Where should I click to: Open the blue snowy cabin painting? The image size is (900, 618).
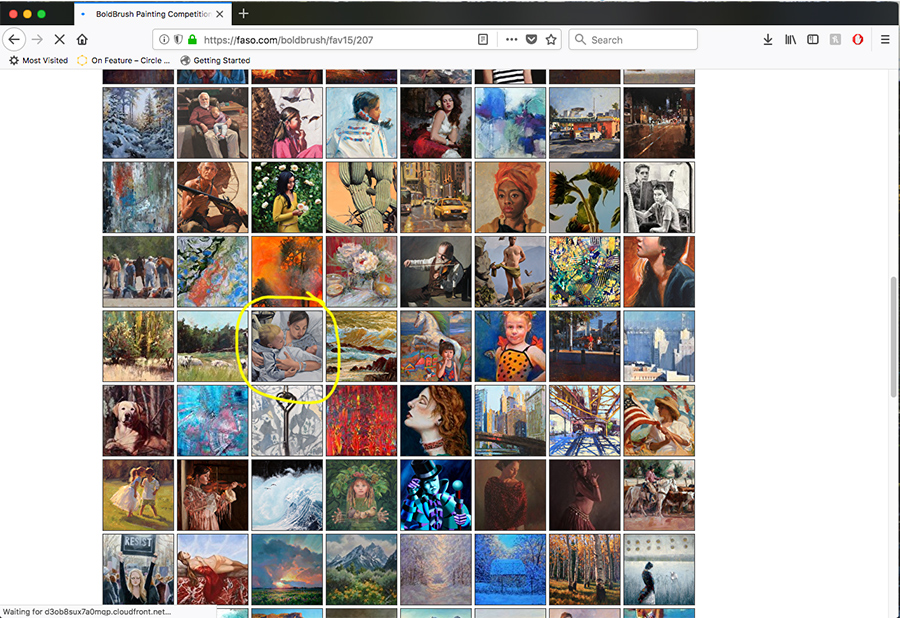click(510, 569)
